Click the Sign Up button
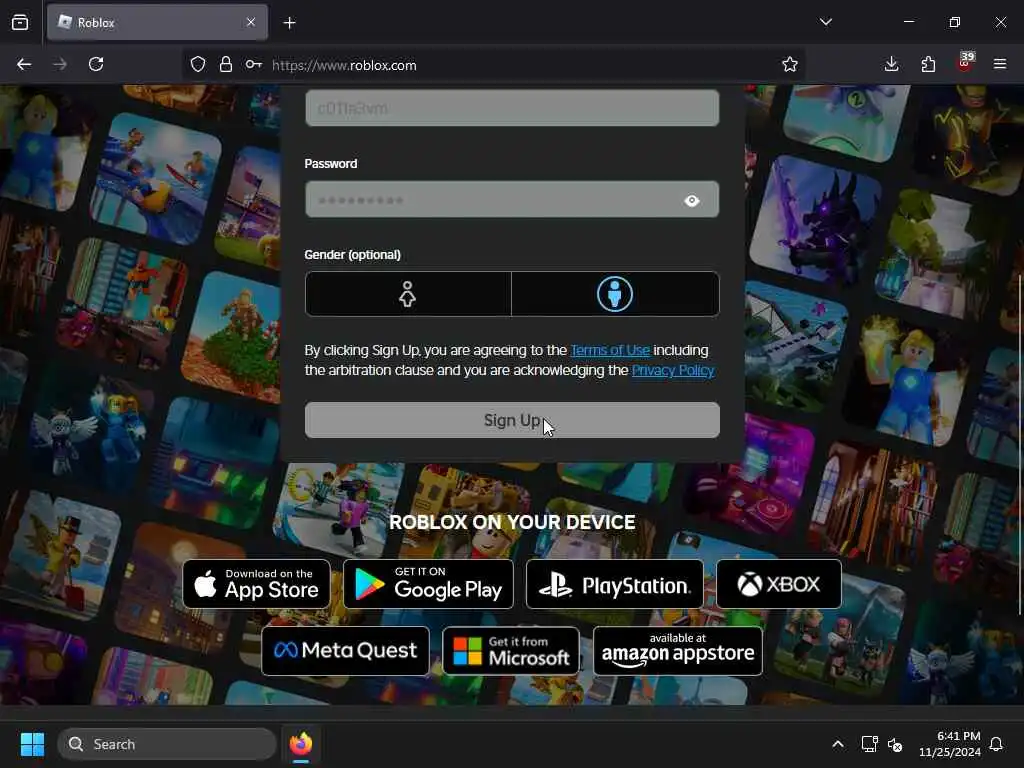The image size is (1024, 768). 512,420
